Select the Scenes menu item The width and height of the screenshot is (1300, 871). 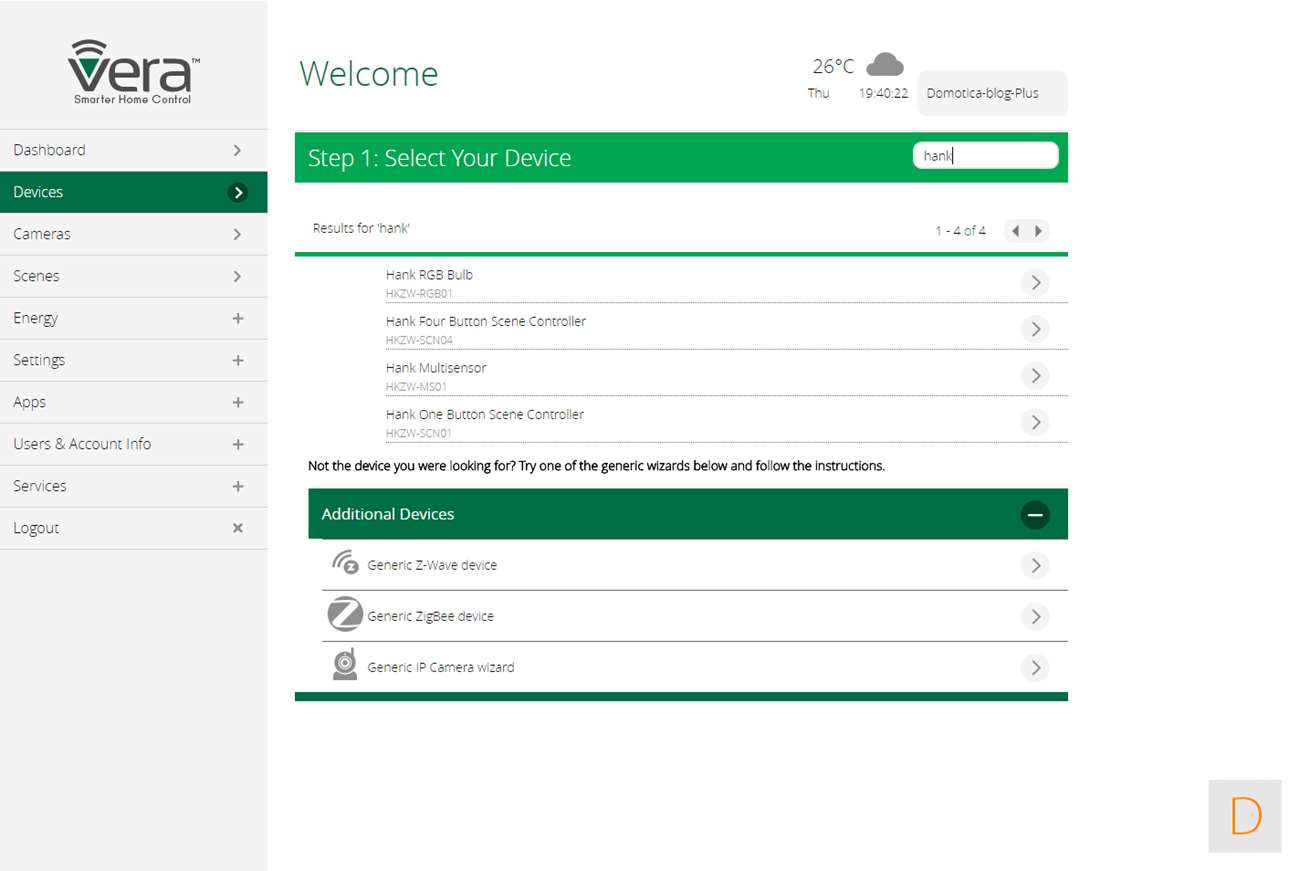click(133, 276)
